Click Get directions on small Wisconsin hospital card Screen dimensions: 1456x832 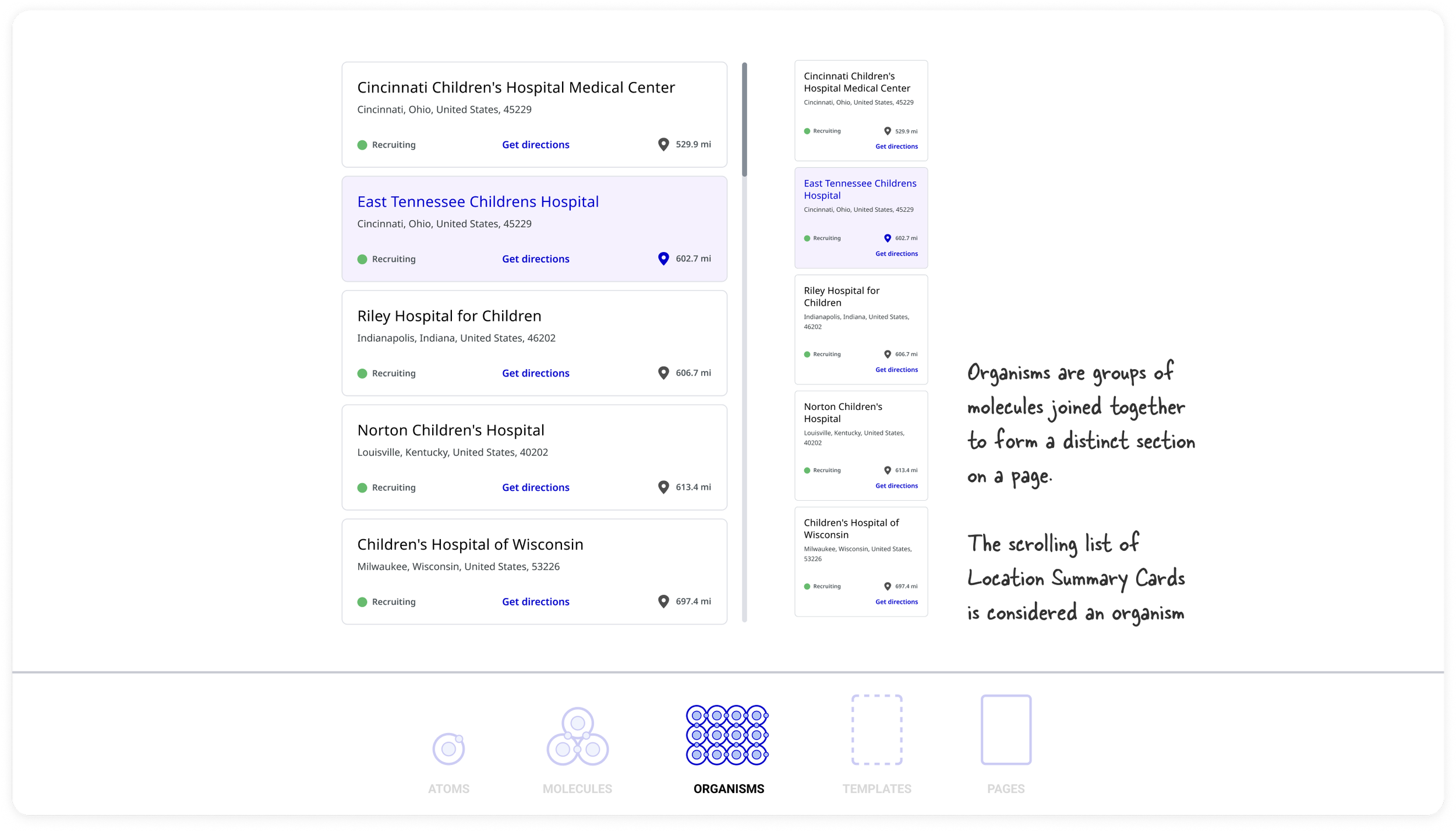(x=896, y=602)
